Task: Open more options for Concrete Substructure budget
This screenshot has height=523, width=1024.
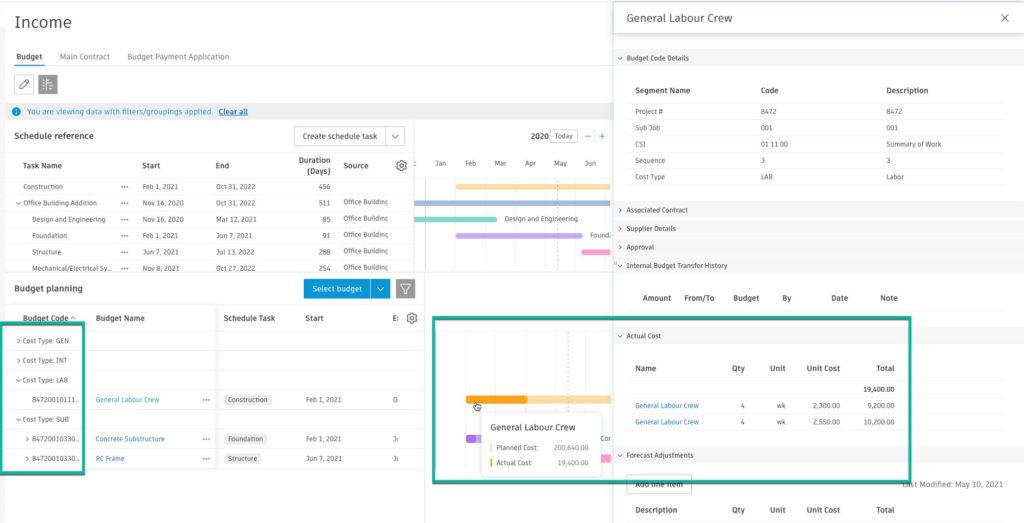Action: pyautogui.click(x=206, y=439)
